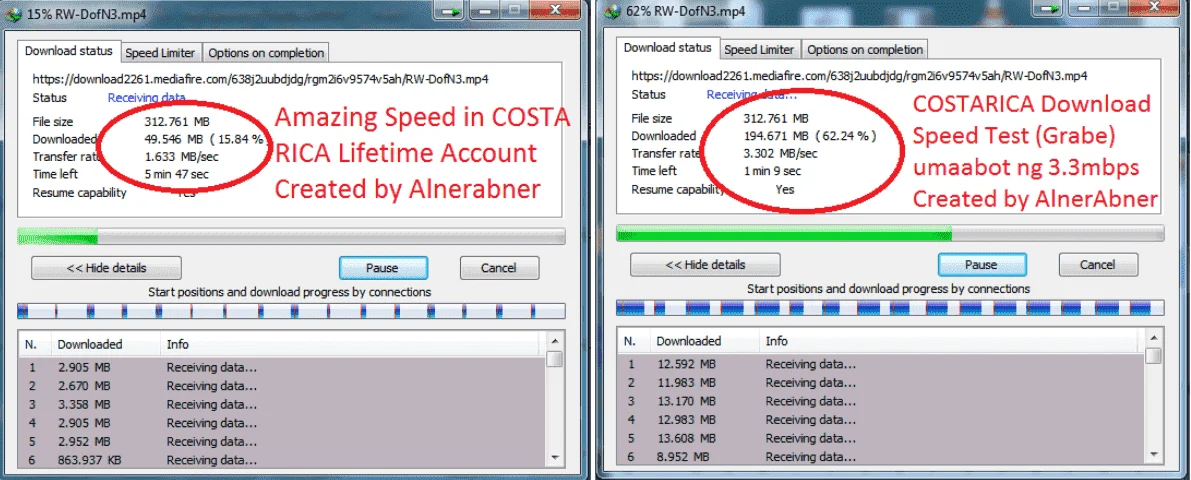Select the 12.592 MB connection row

[x=881, y=364]
